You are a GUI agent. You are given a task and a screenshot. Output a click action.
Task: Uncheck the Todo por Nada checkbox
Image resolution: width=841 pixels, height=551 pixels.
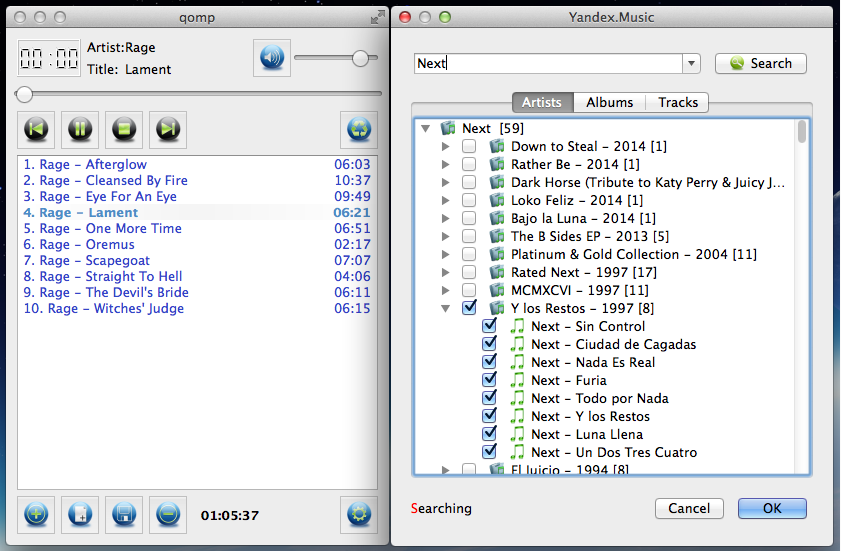489,398
